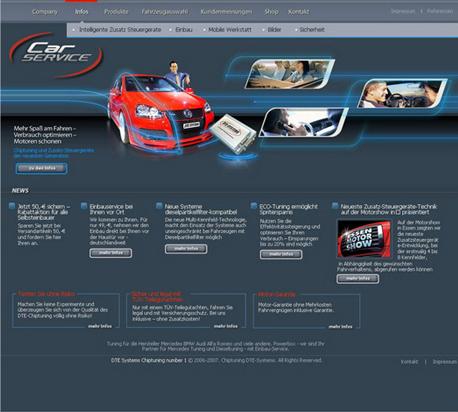Click the square icon beside 'Einbauservice bei Ihnen vor Ort'
This screenshot has width=458, height=412.
[84, 206]
